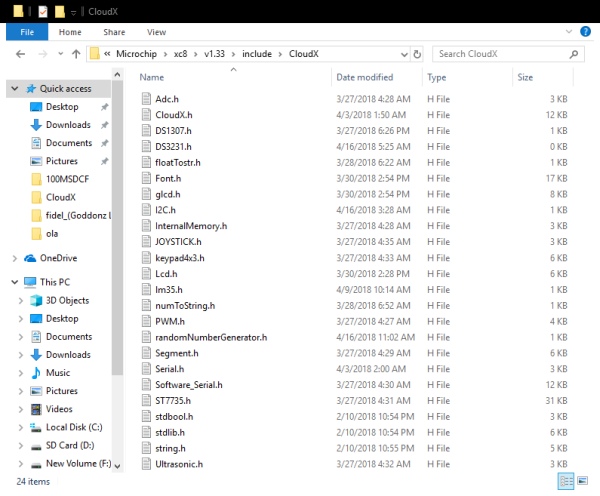The image size is (600, 496).
Task: Open the Share ribbon tab
Action: [114, 32]
